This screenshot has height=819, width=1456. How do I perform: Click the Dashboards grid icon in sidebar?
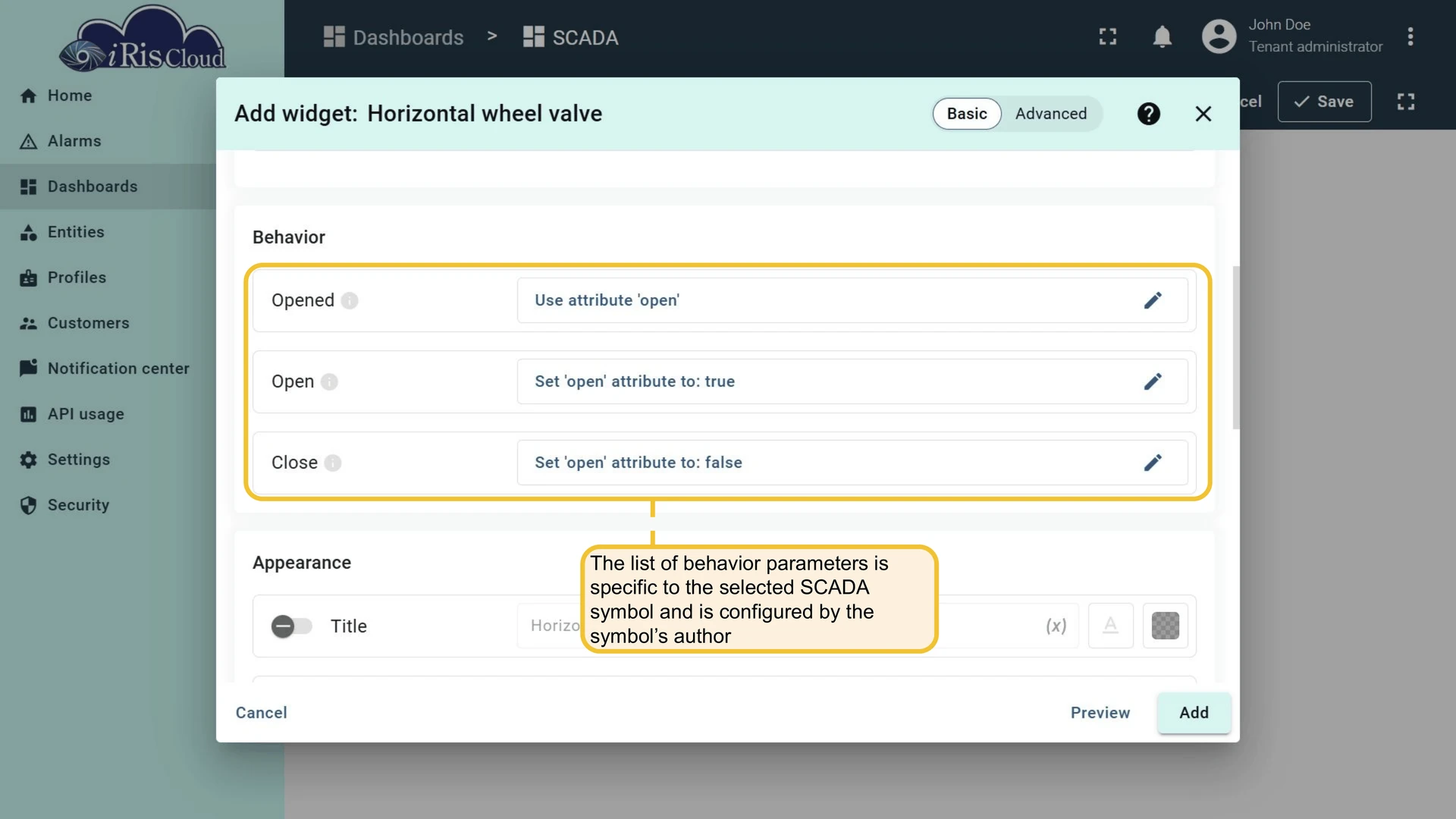(x=28, y=187)
